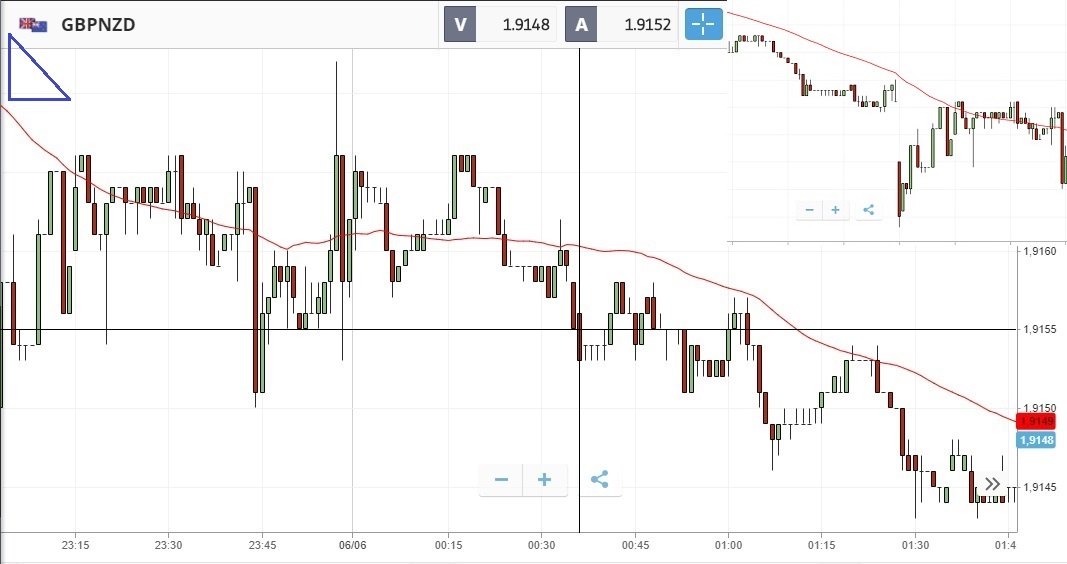Click the blue 1,9148 price label
Viewport: 1067px width, 564px height.
click(1037, 440)
